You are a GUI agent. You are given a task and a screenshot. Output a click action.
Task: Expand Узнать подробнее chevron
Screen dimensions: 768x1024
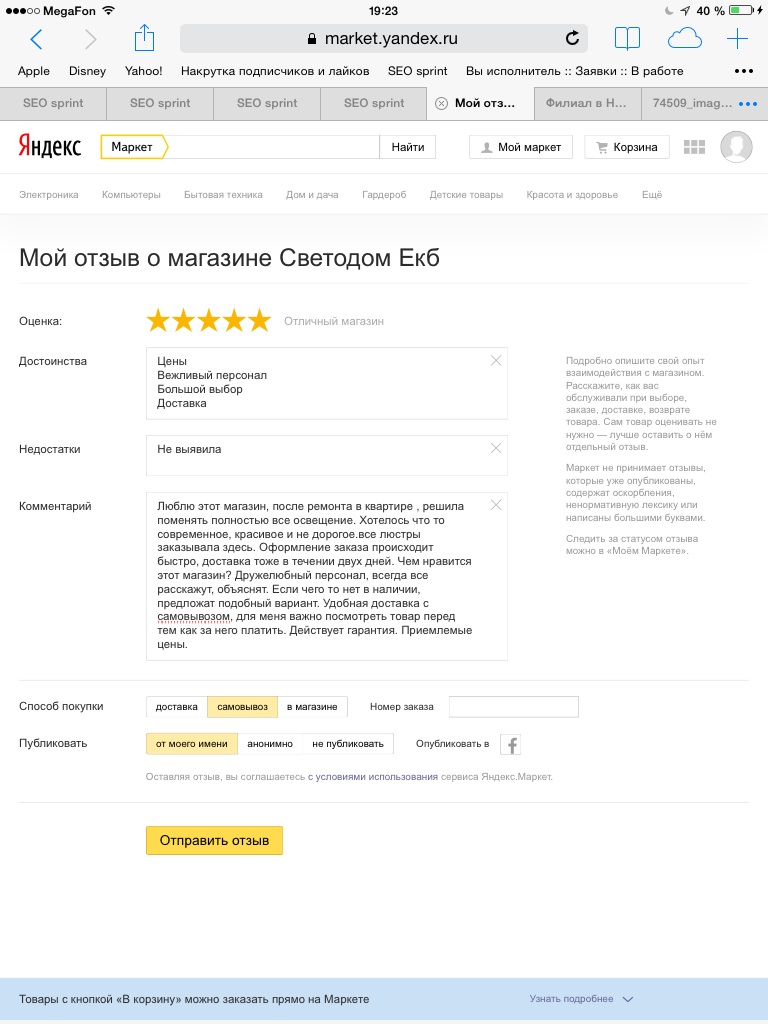(628, 999)
